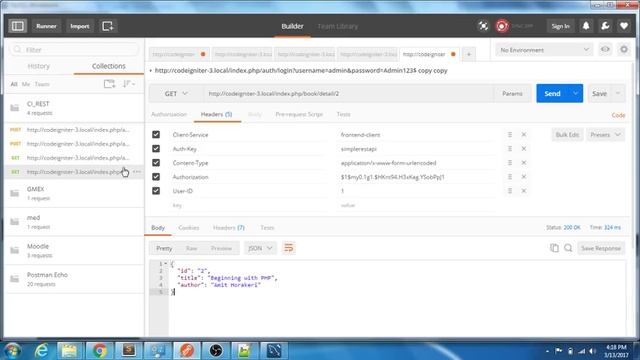
Task: Click the environment quick look eye icon
Action: point(605,50)
